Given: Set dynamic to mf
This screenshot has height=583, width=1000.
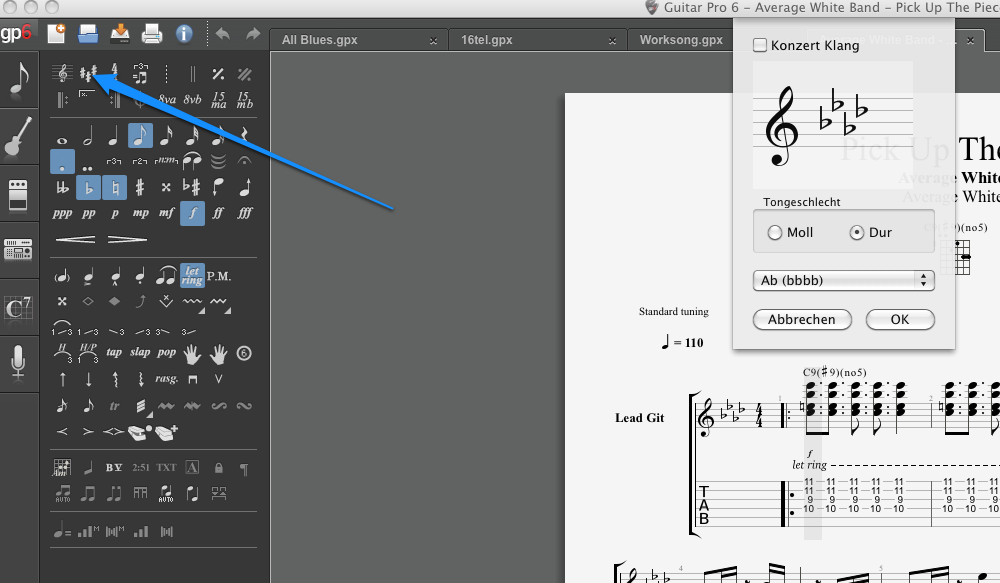Looking at the screenshot, I should (166, 214).
